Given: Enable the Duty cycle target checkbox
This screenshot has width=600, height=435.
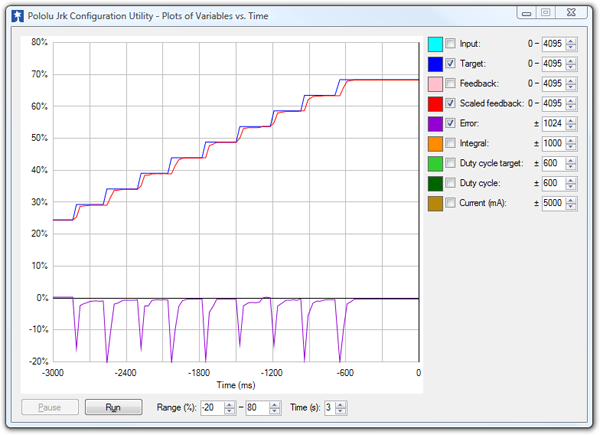Looking at the screenshot, I should 450,164.
